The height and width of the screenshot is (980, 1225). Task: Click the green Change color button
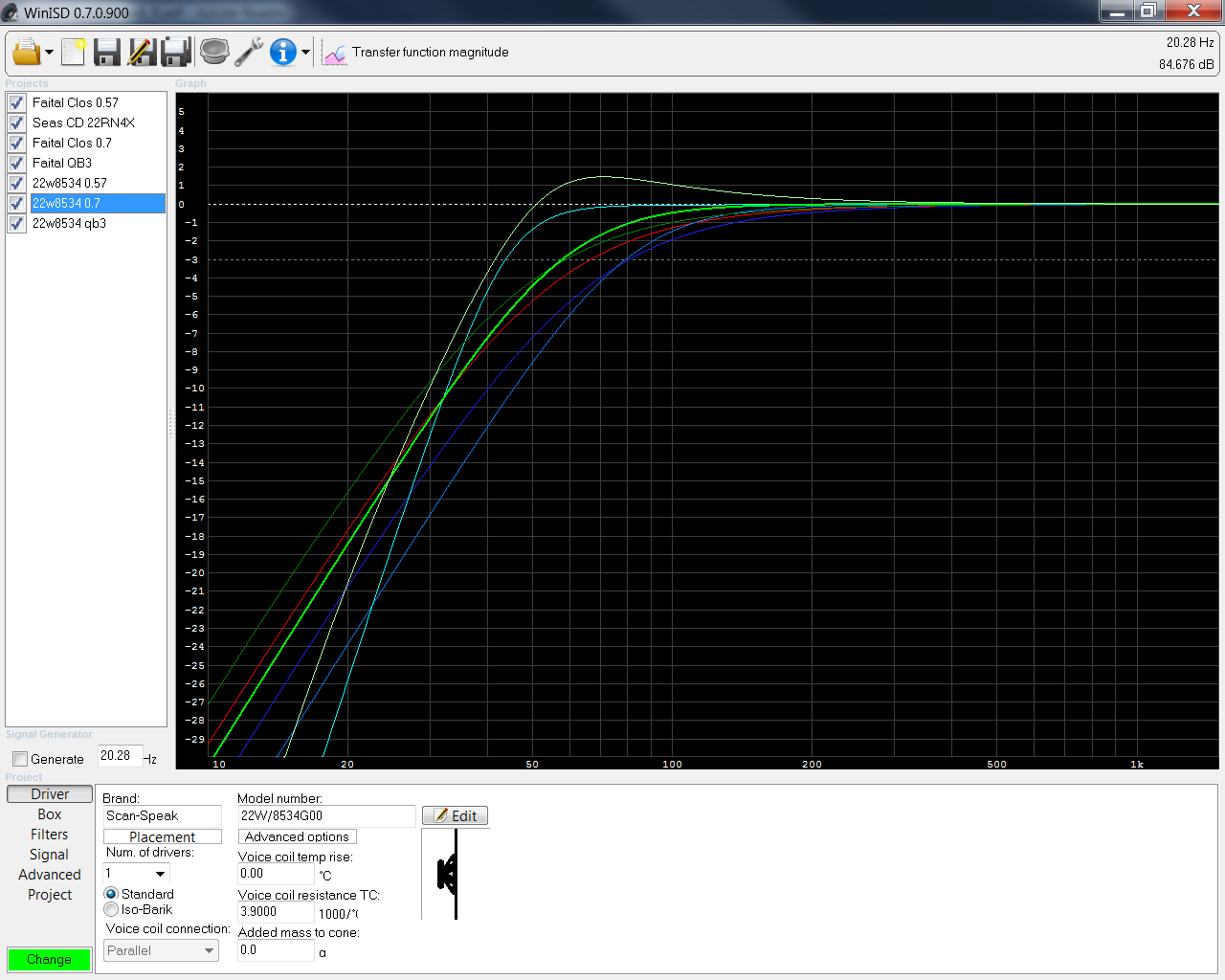click(x=49, y=959)
